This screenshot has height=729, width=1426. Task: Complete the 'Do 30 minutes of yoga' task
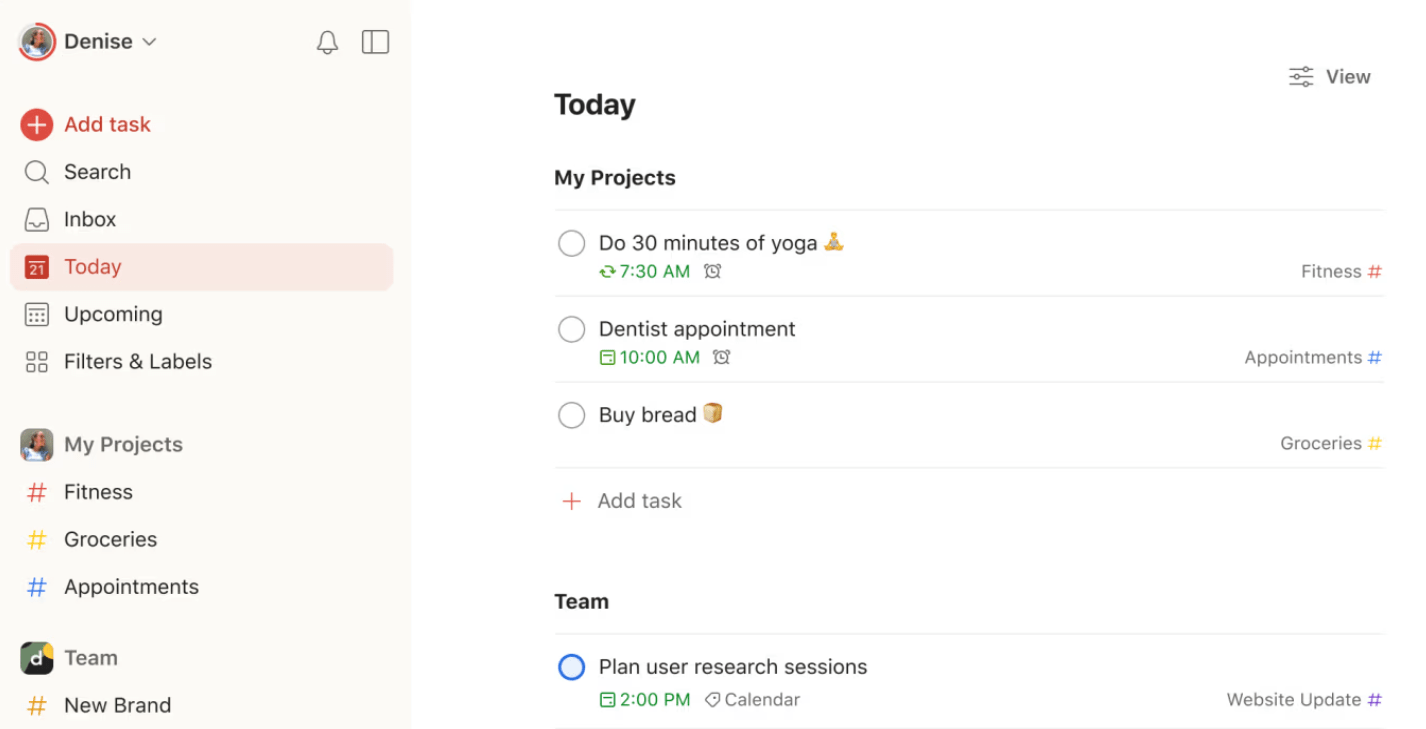[x=571, y=243]
